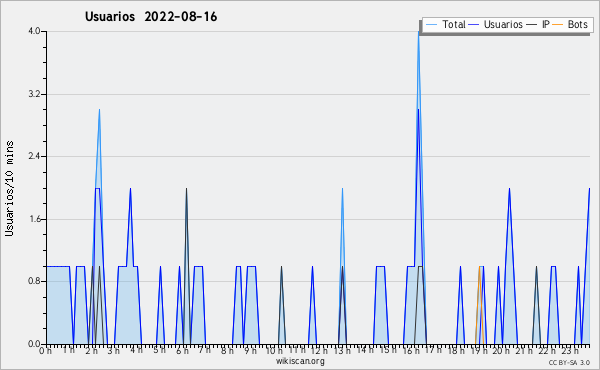Click the 10 h x-axis label
Viewport: 600px width, 370px height.
point(274,350)
